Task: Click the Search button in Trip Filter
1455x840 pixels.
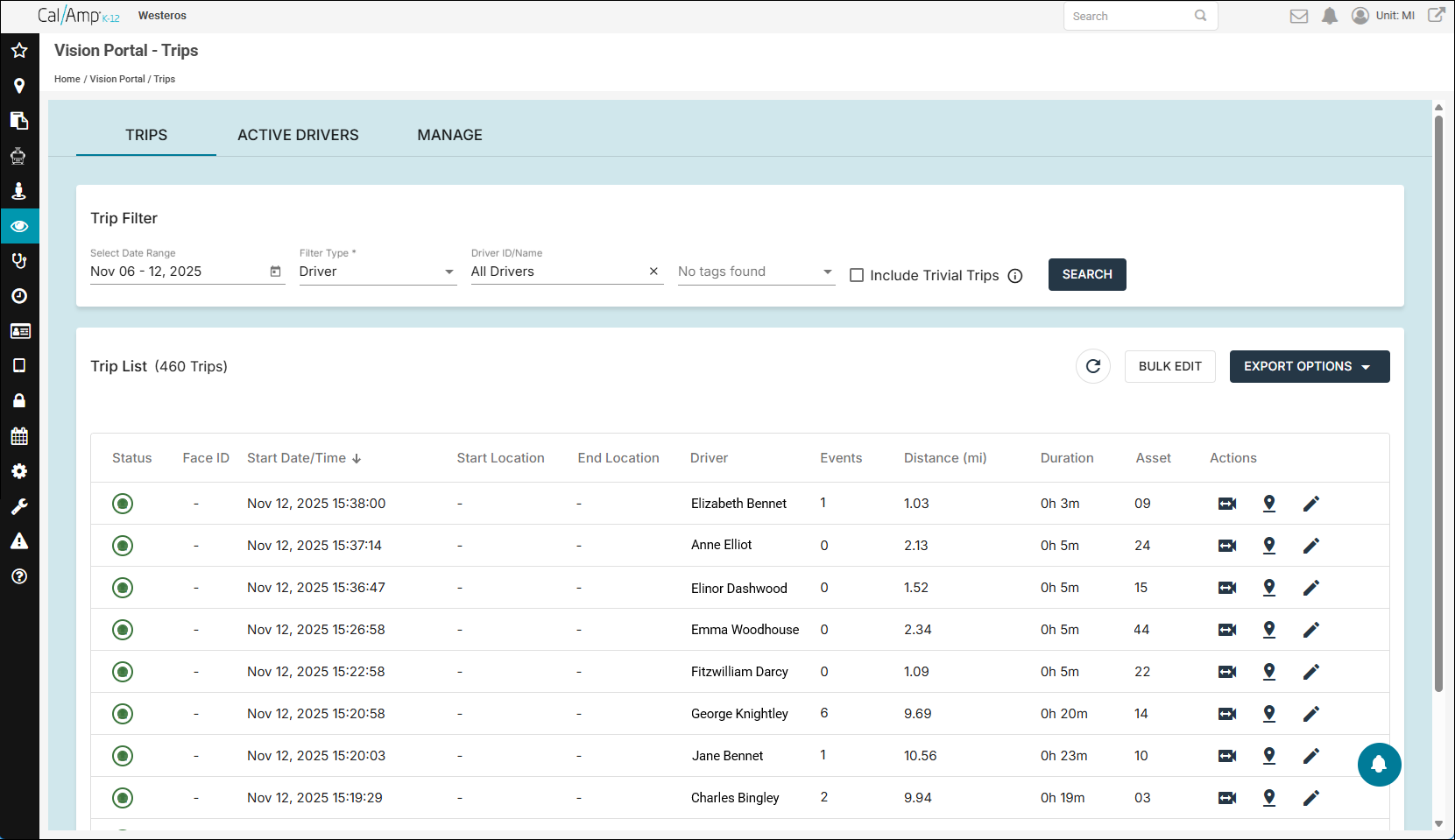Action: click(1087, 274)
